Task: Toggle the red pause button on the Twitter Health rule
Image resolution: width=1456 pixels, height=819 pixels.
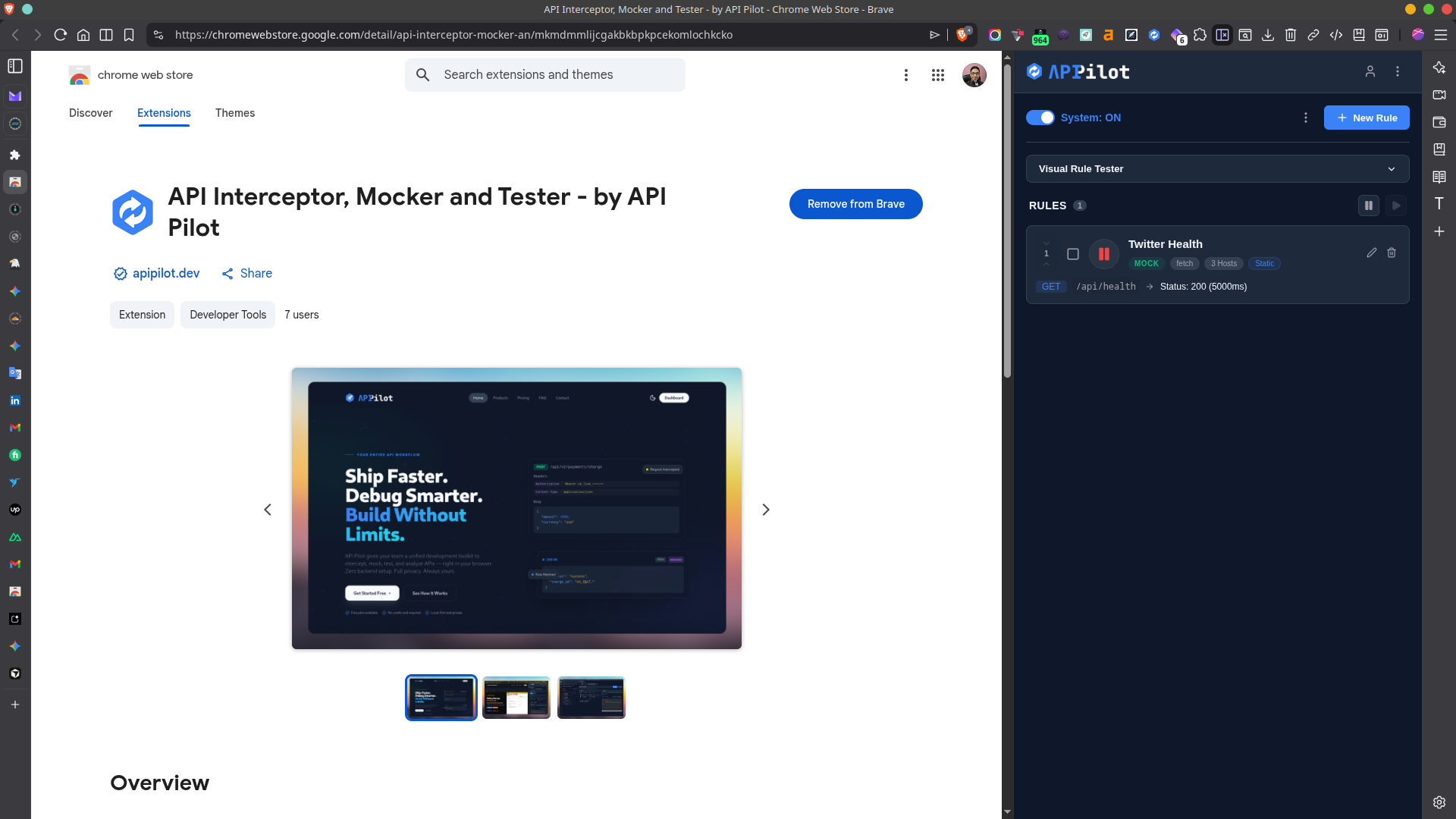Action: pyautogui.click(x=1103, y=253)
